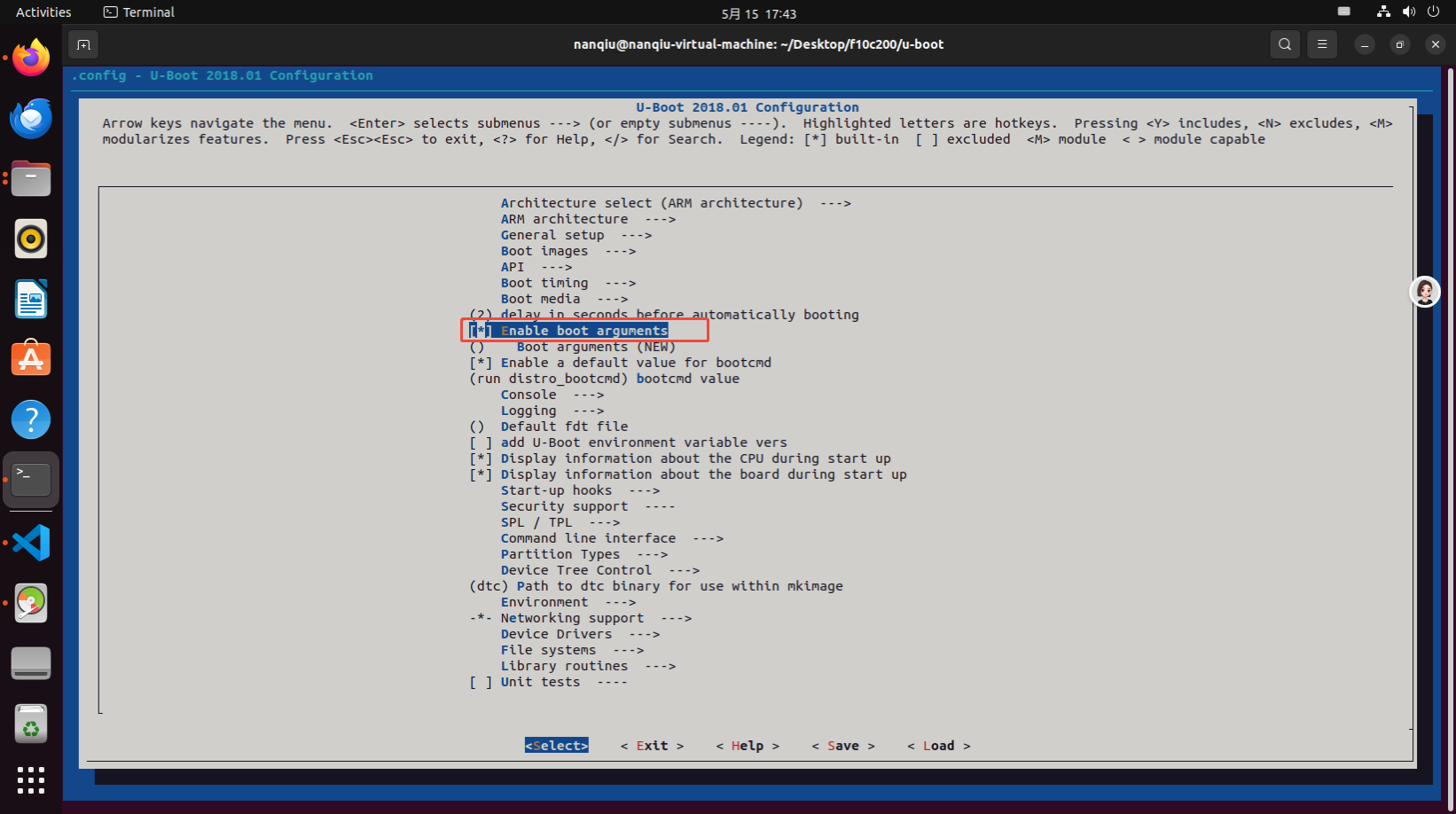
Task: Click the floating avatar icon at right edge
Action: click(1425, 292)
